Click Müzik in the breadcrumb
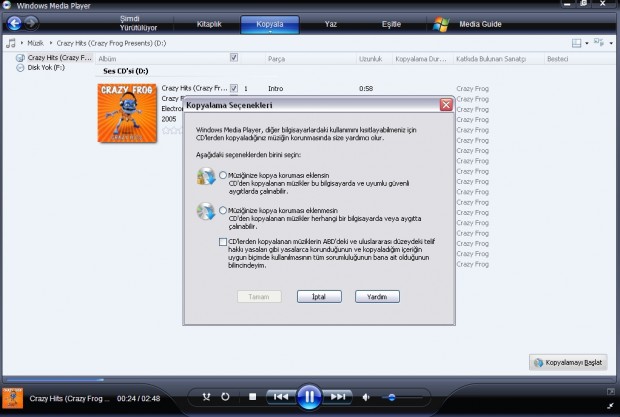Screen dimensions: 620x417 pos(35,43)
